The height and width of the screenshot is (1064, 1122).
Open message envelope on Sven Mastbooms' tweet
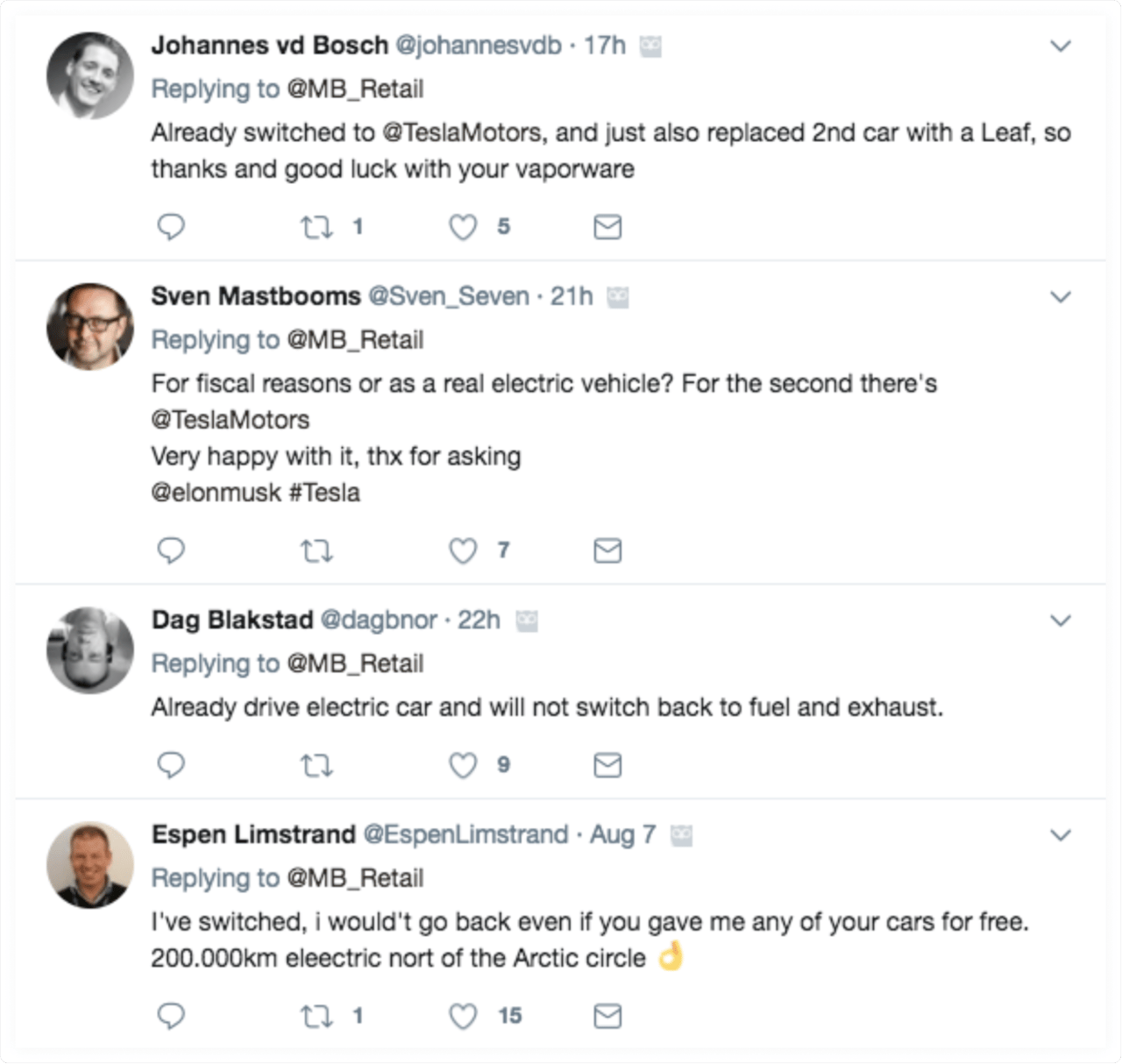[x=607, y=551]
